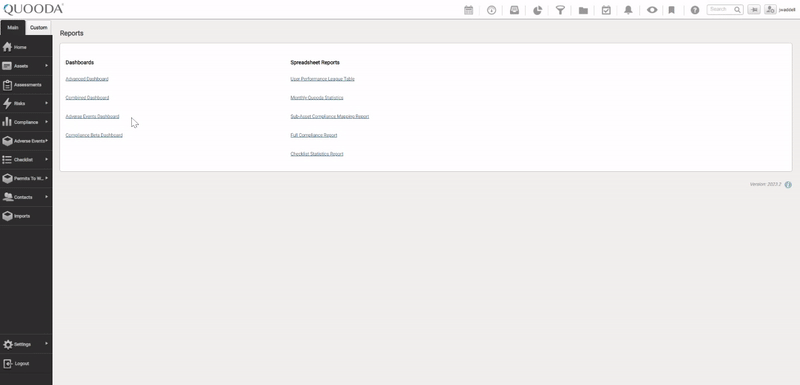This screenshot has height=385, width=800.
Task: Switch to the Main sidebar tab
Action: tap(13, 28)
